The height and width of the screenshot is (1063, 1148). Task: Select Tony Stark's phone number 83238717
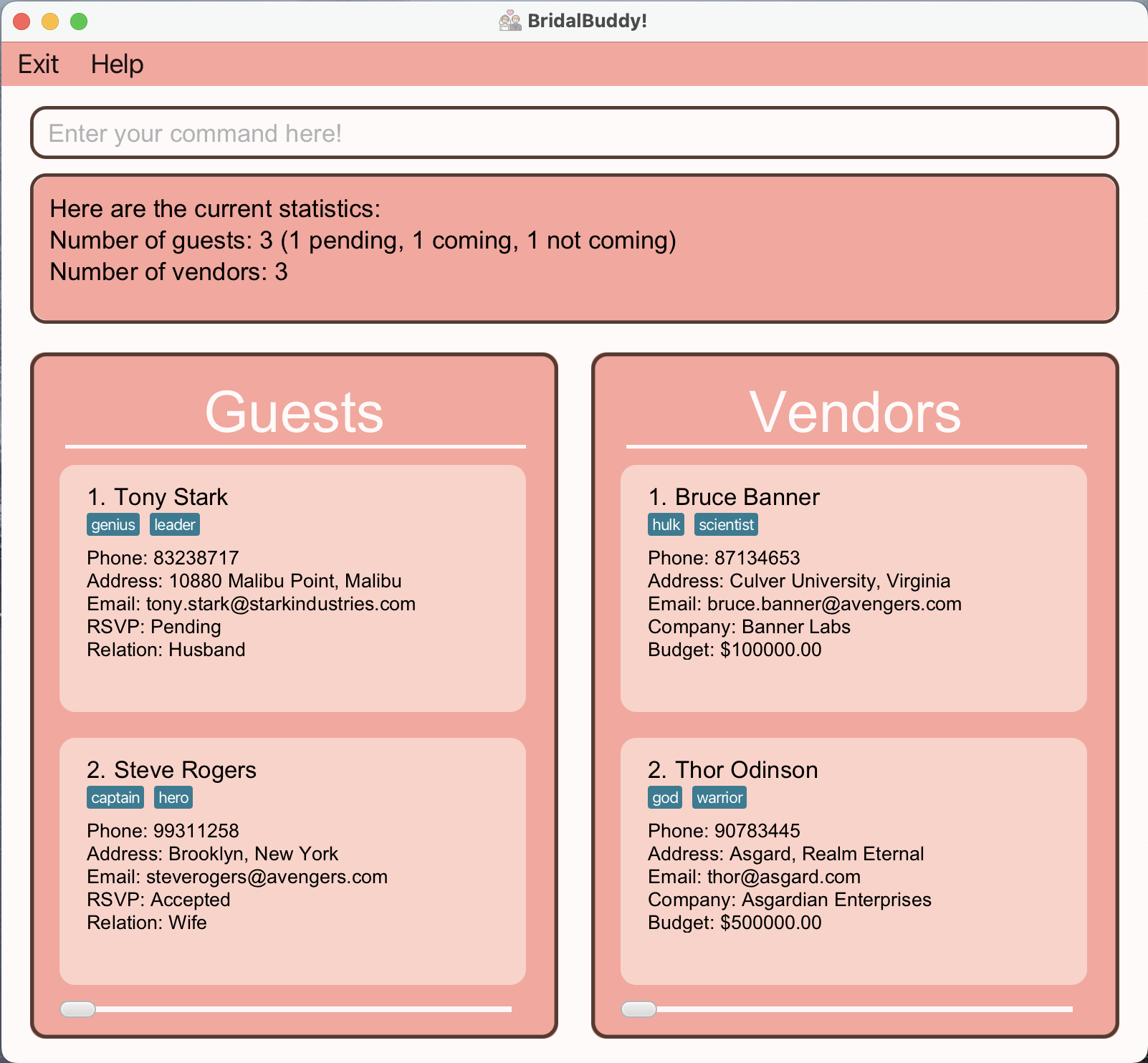click(x=196, y=558)
